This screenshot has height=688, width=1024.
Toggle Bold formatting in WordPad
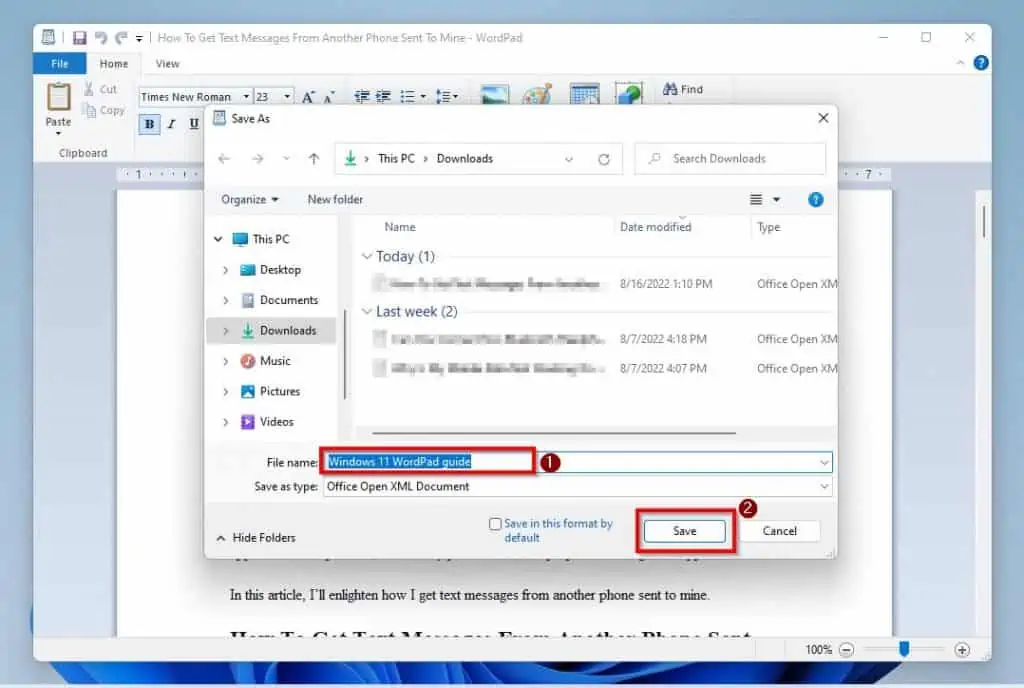(x=150, y=124)
